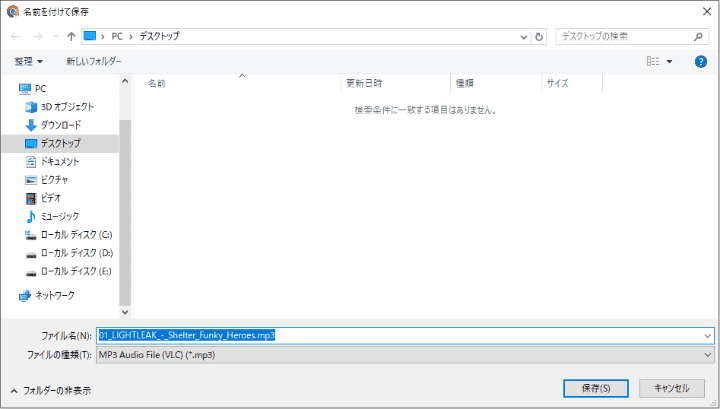The height and width of the screenshot is (409, 720).
Task: Expand the file name suggestions dropdown
Action: (x=708, y=336)
